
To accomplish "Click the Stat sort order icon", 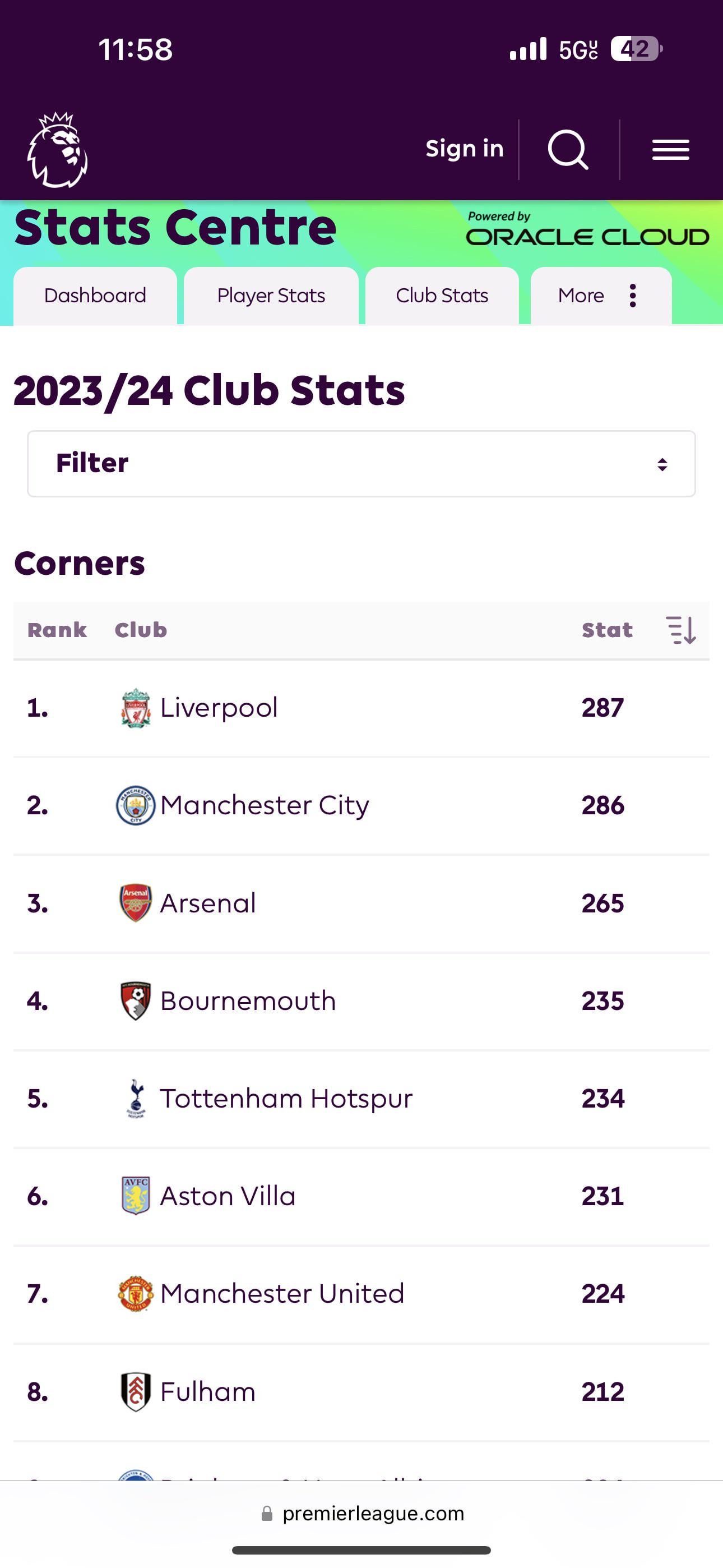I will pos(681,630).
